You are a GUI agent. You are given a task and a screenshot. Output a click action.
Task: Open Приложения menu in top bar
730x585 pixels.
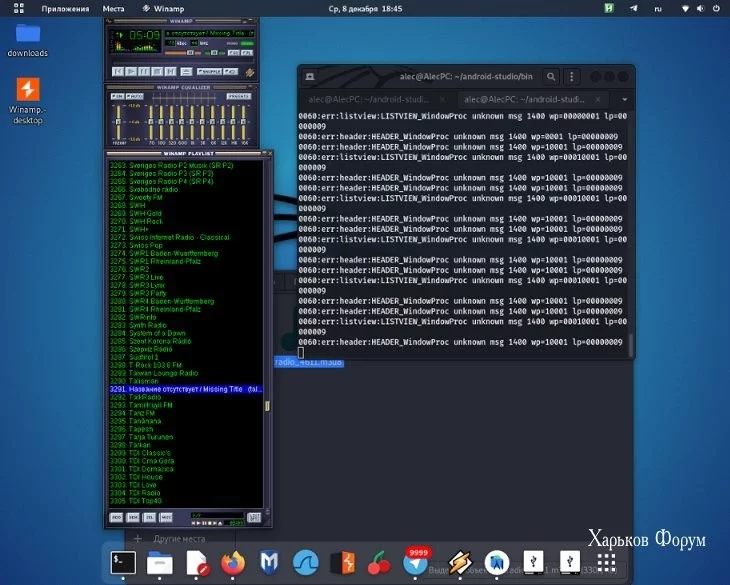[65, 8]
